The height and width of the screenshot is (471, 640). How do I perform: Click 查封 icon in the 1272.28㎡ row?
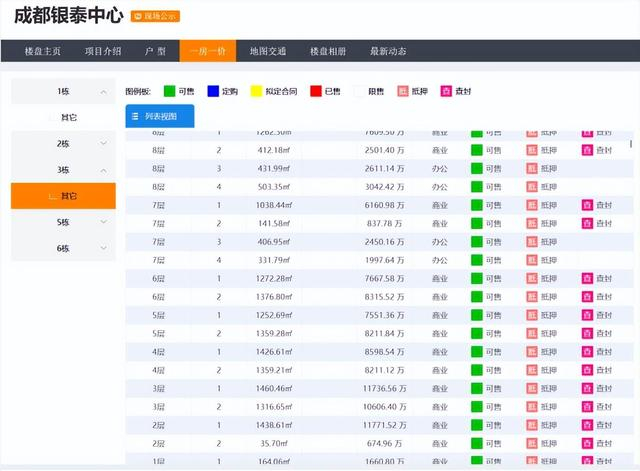[587, 278]
